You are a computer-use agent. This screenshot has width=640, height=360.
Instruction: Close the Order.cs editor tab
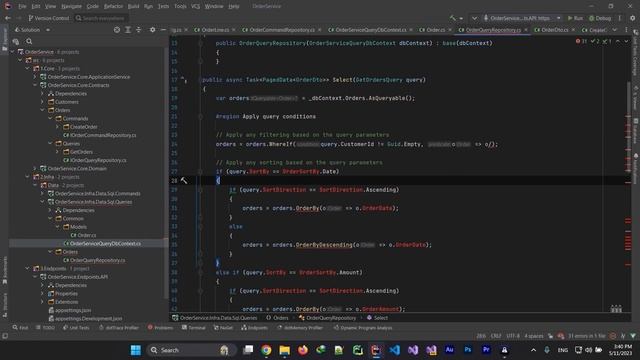pos(450,30)
